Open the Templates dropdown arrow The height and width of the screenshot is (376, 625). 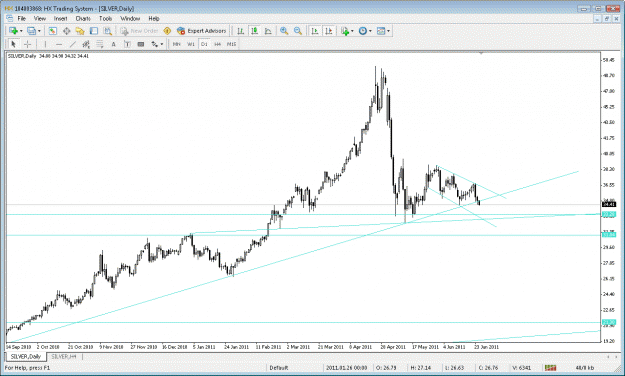coord(388,31)
